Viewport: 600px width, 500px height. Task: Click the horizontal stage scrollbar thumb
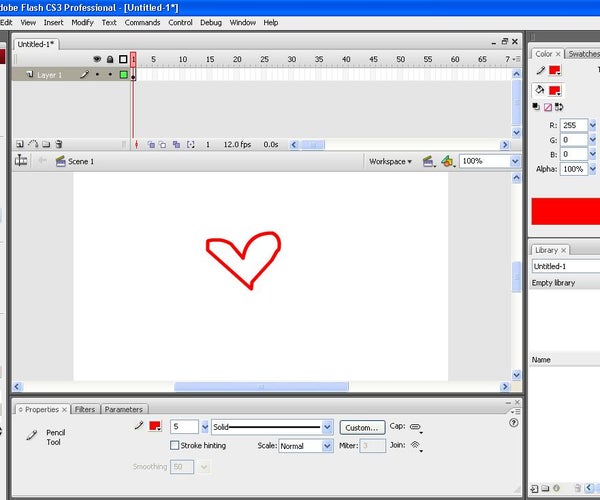pos(261,387)
